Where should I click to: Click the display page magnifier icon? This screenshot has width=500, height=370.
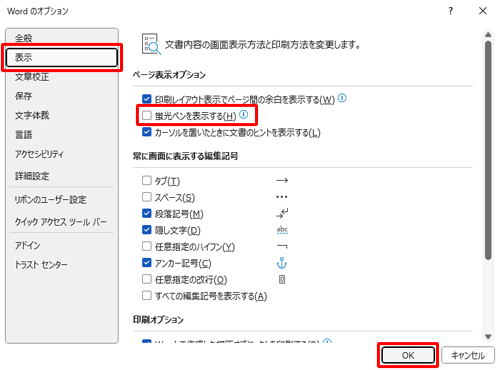151,44
